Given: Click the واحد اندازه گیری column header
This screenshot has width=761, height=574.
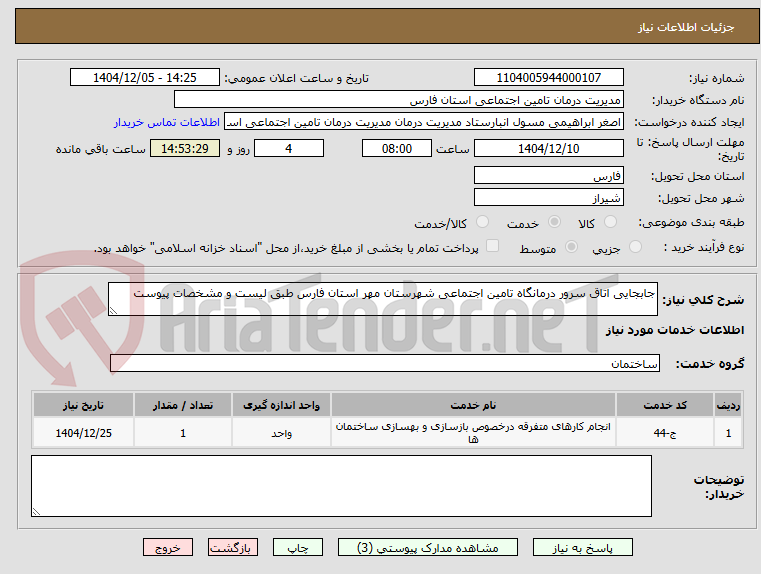Looking at the screenshot, I should [281, 405].
